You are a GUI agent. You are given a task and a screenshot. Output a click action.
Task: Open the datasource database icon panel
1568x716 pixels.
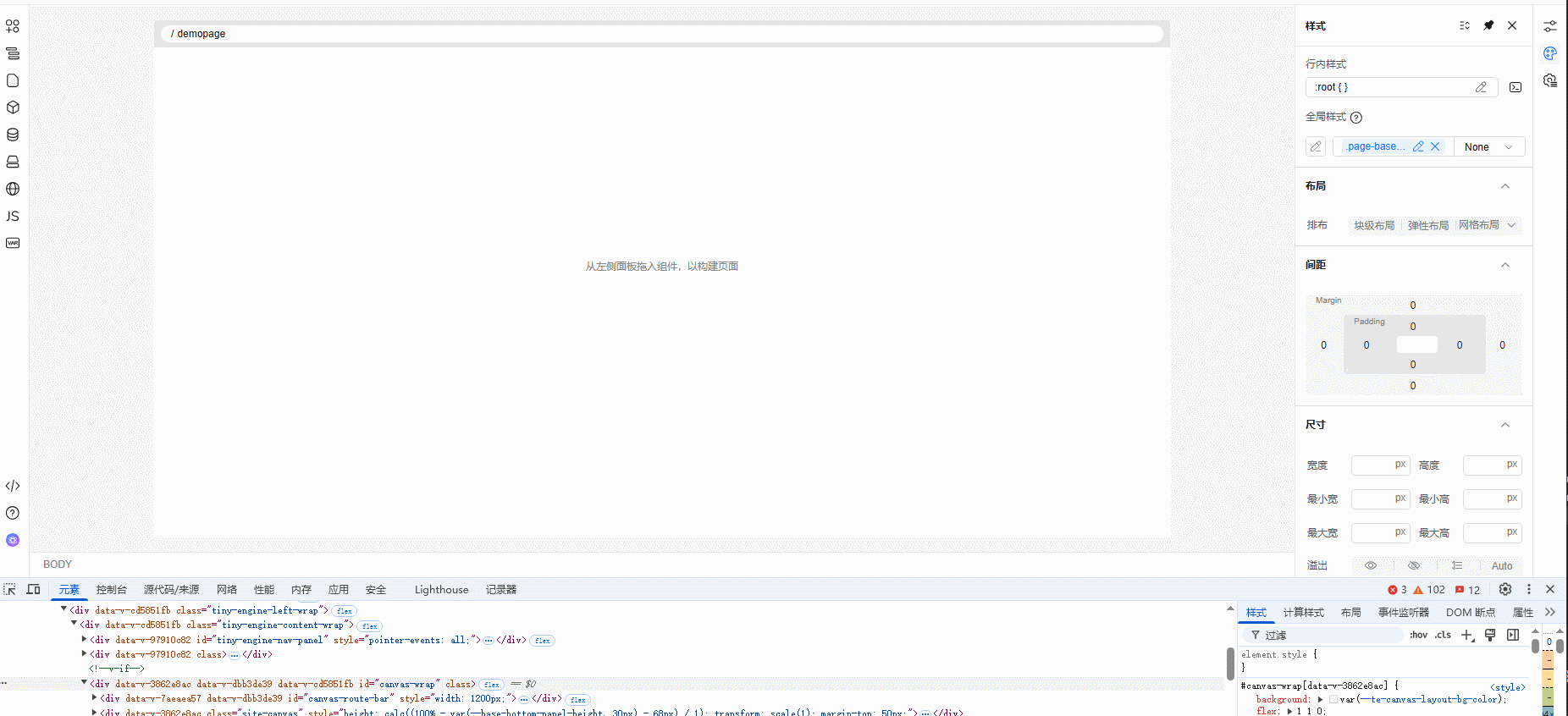click(x=13, y=135)
